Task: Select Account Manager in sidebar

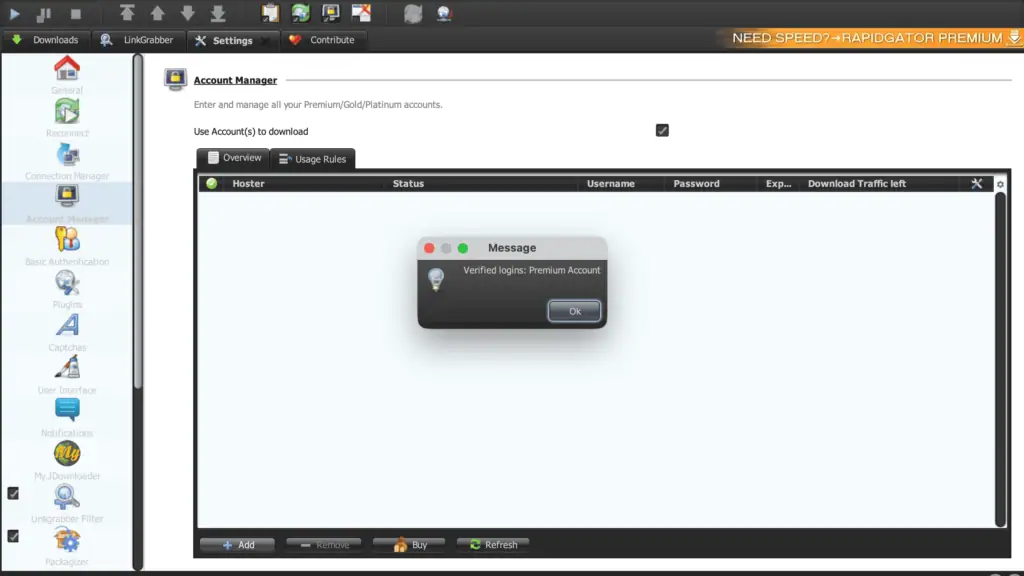Action: point(67,204)
